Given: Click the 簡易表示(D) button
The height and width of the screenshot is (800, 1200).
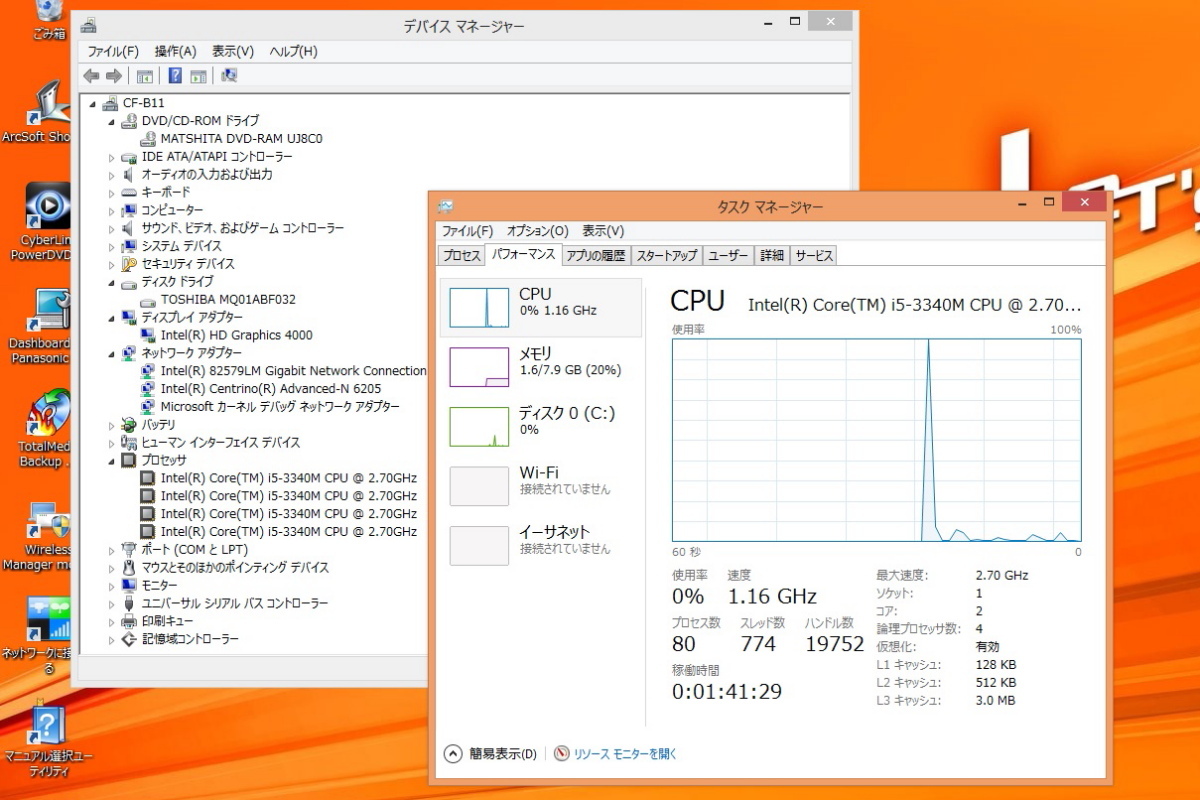Looking at the screenshot, I should [x=491, y=753].
